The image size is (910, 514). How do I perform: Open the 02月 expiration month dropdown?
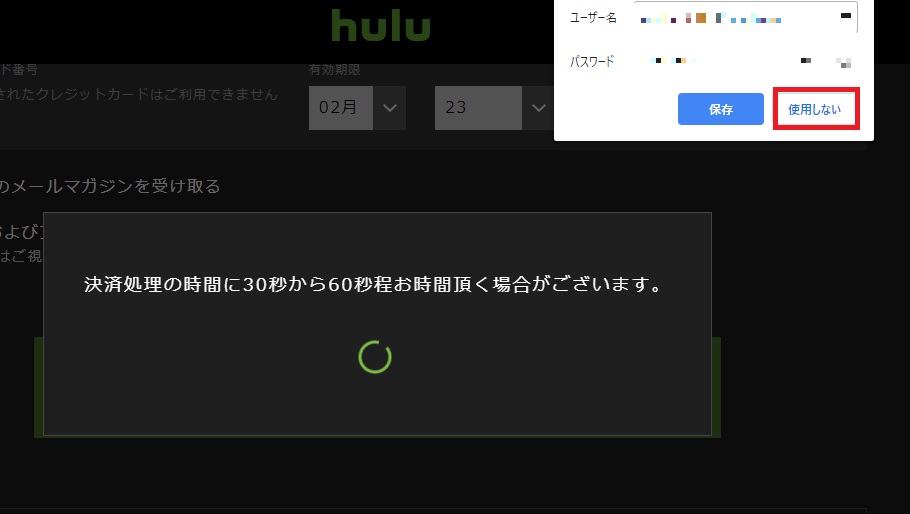(x=357, y=107)
